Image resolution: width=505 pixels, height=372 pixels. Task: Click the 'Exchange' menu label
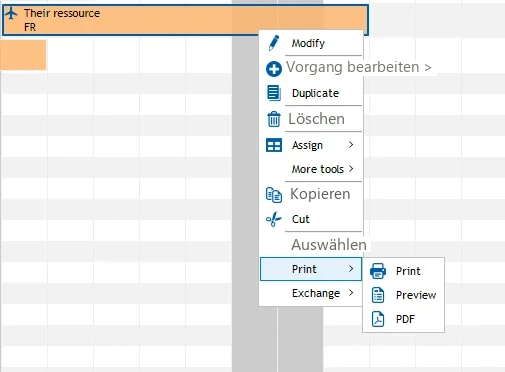coord(316,293)
